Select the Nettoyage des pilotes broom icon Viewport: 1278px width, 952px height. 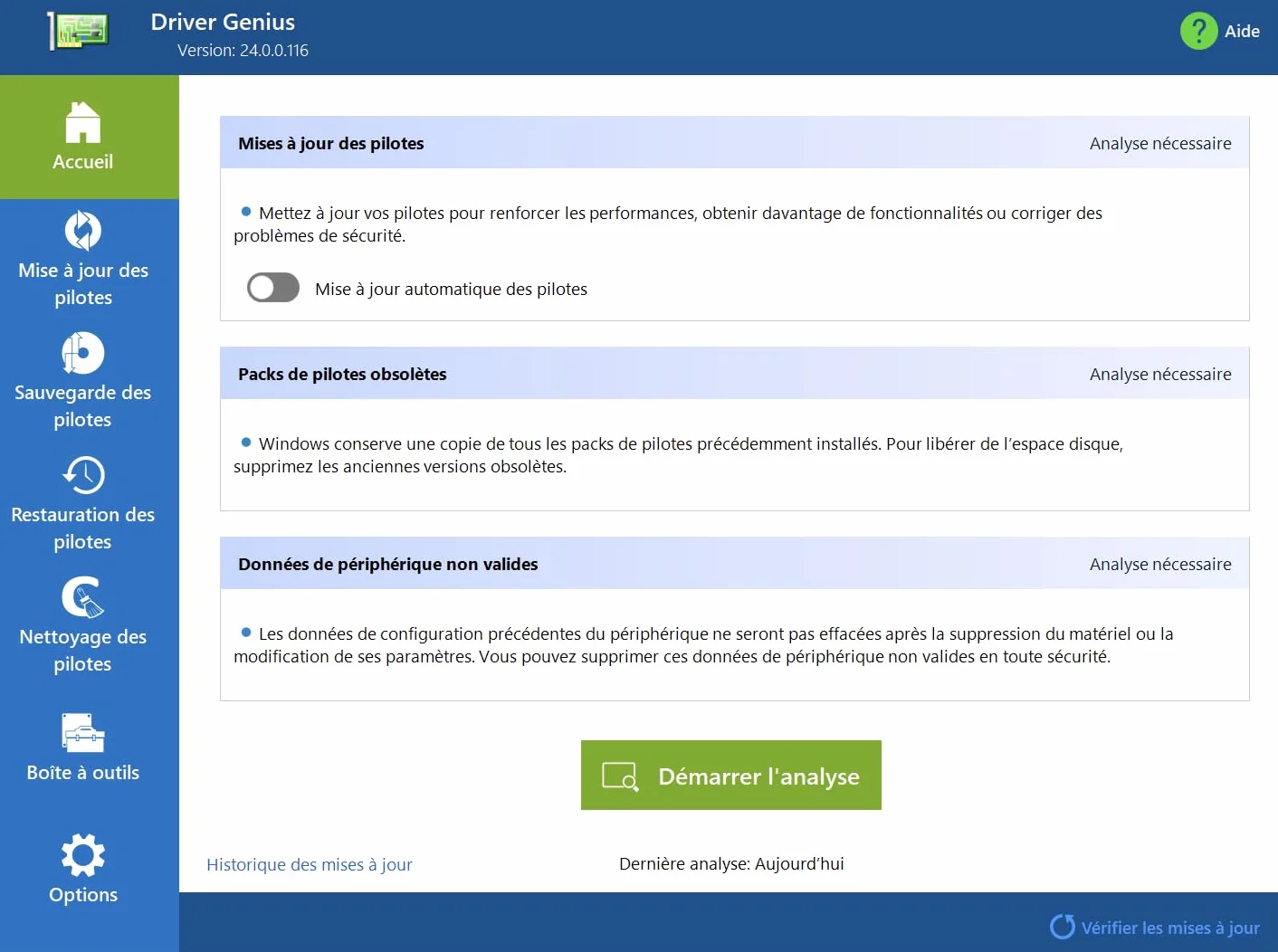pos(82,597)
